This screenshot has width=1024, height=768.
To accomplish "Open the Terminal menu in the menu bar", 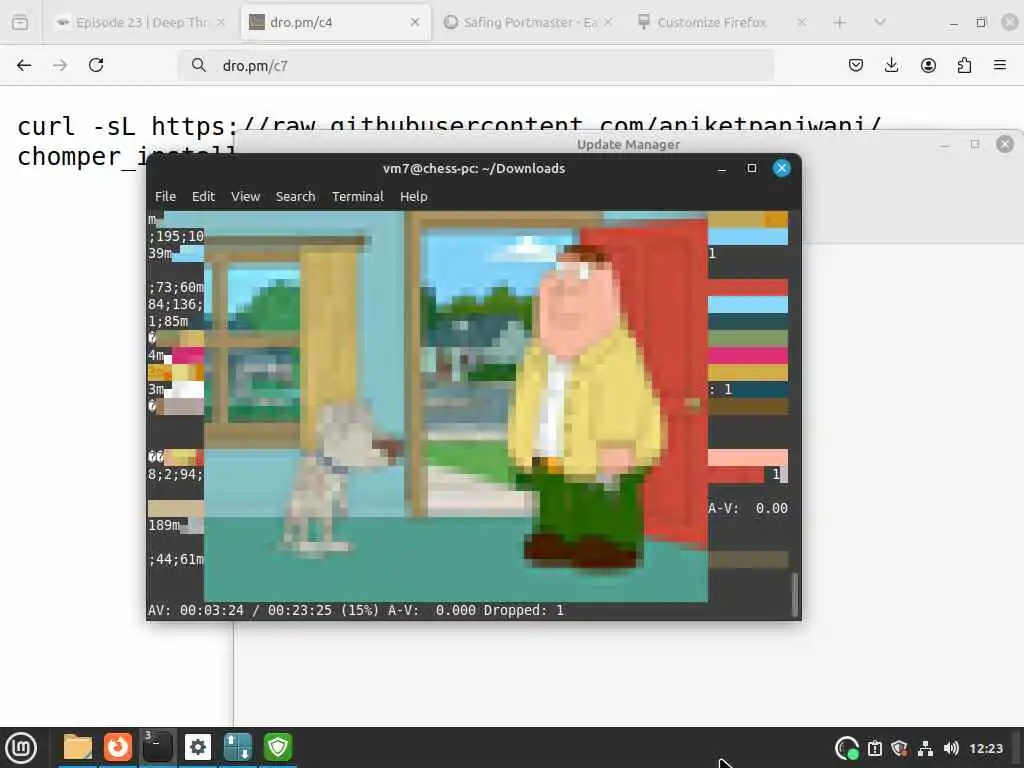I will coord(357,197).
